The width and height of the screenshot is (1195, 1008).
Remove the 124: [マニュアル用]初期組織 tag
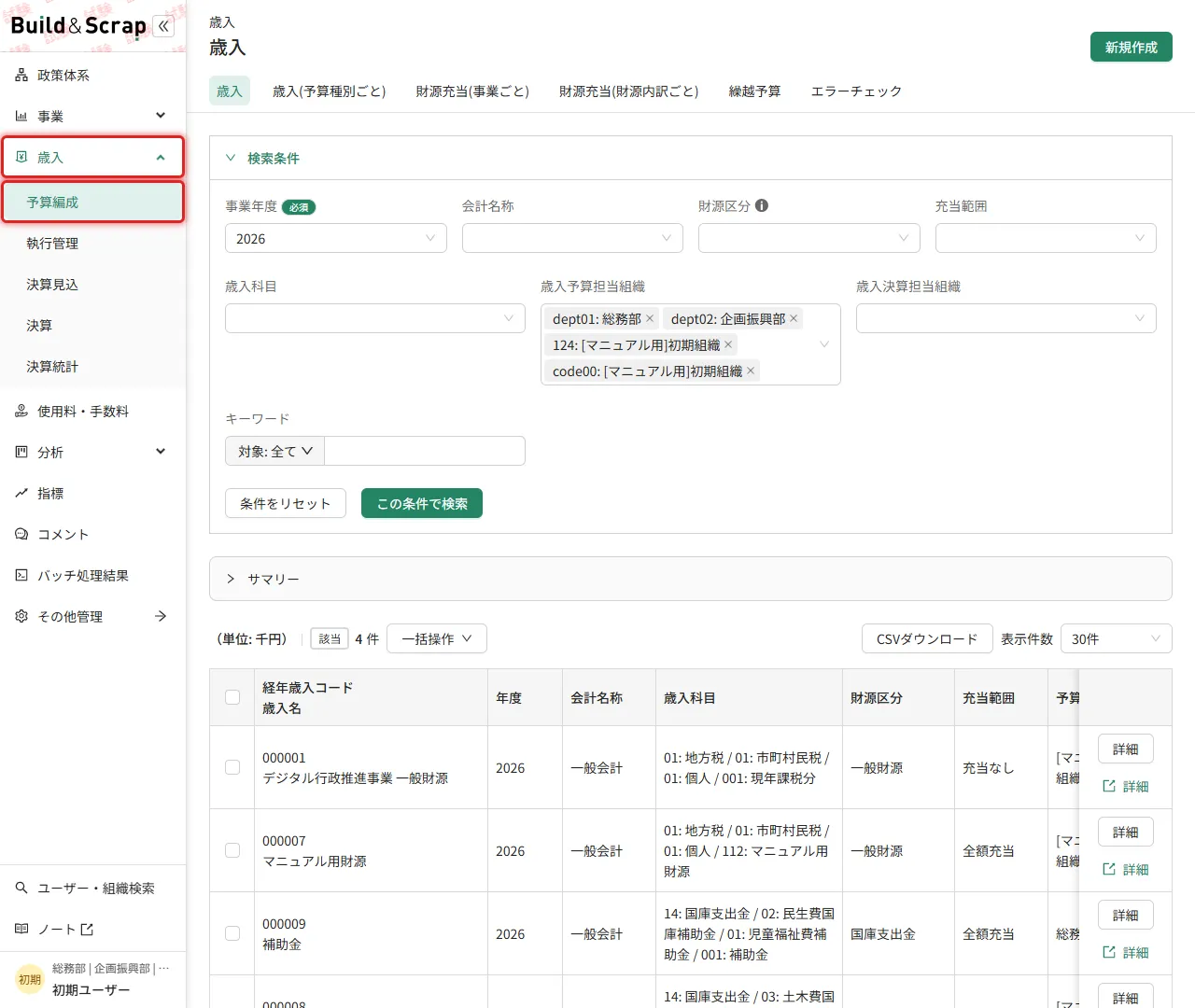[728, 345]
